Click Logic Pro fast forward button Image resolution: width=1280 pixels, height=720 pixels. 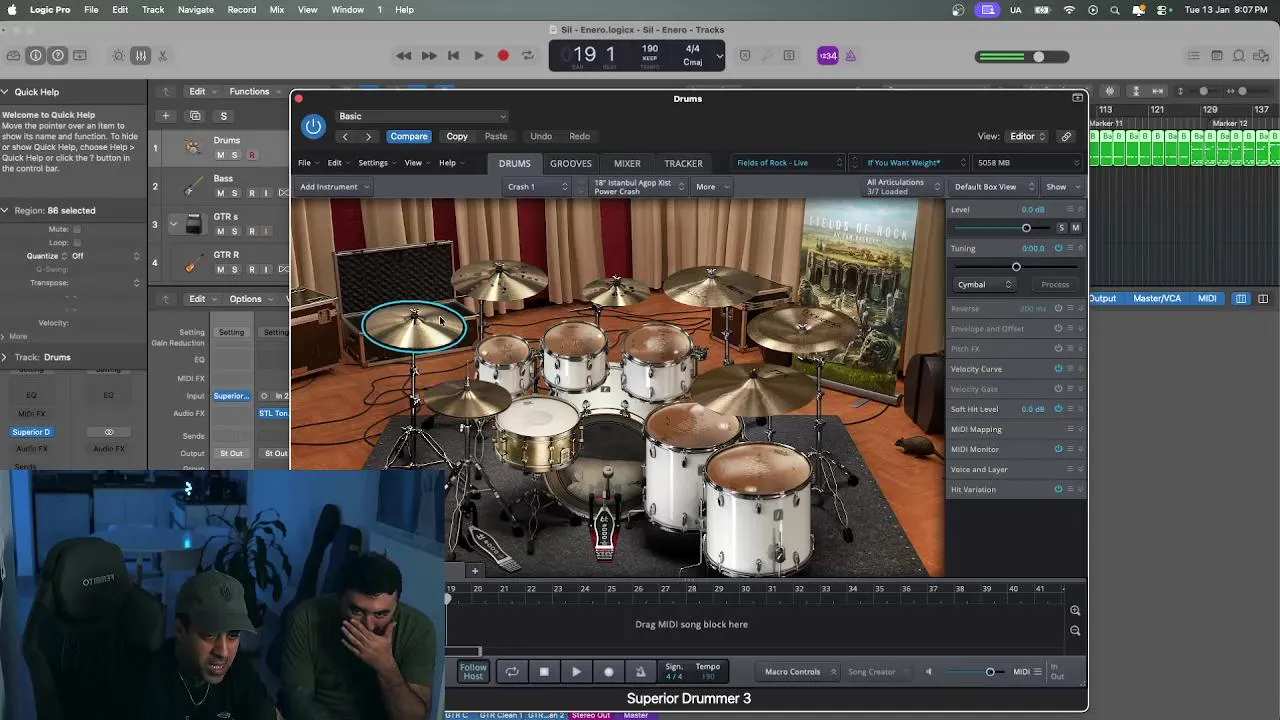(x=429, y=56)
